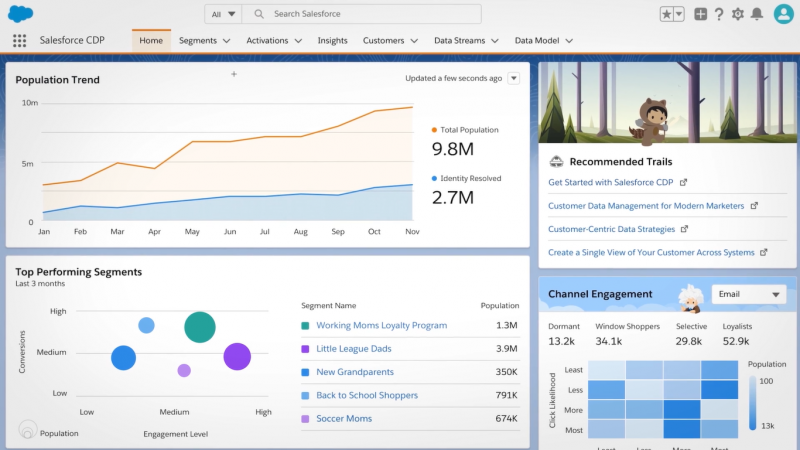This screenshot has width=800, height=450.
Task: Open the Favorites star icon
Action: (666, 14)
